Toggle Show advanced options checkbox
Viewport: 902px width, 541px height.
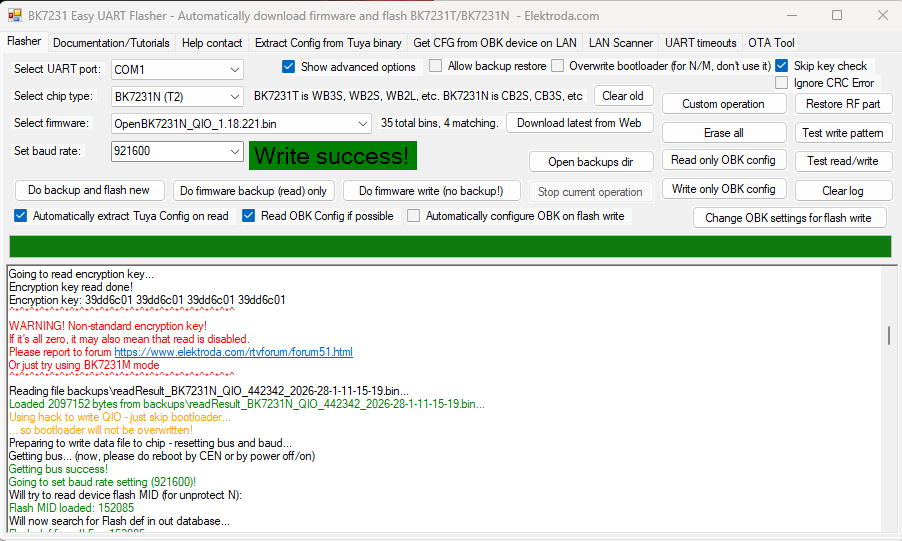pyautogui.click(x=289, y=67)
